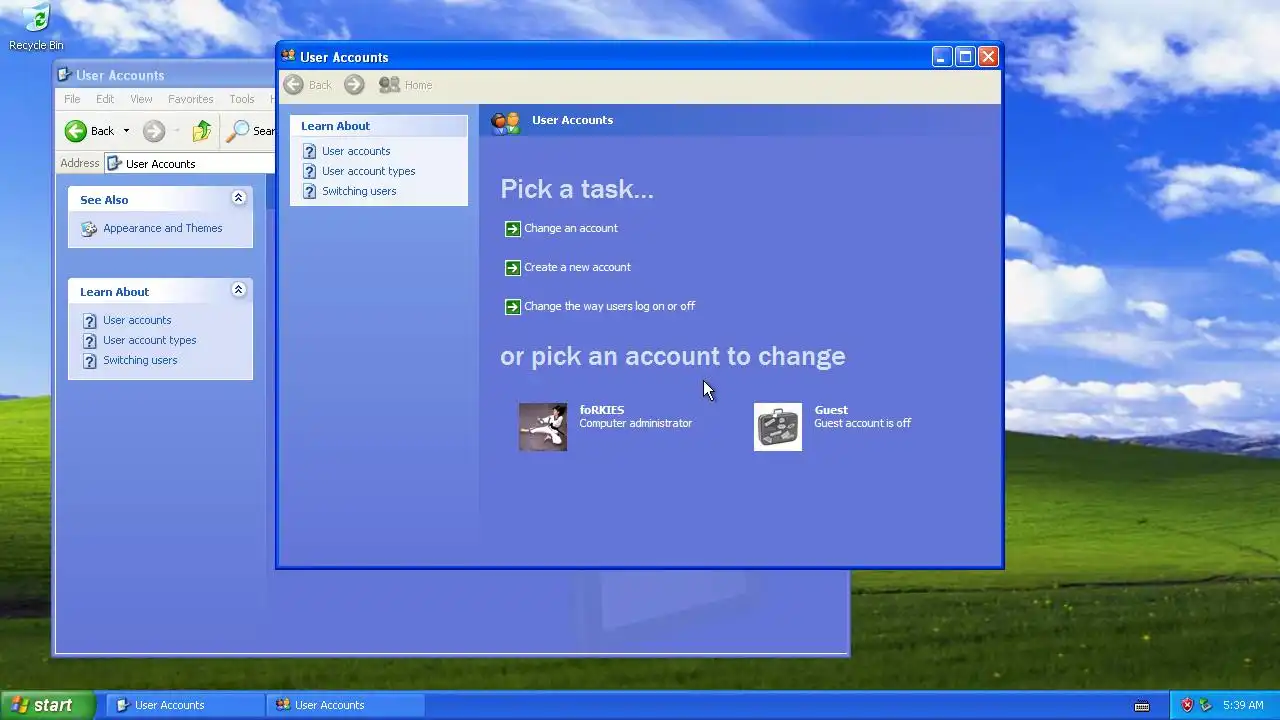
Task: Click green arrow beside Change an account
Action: (x=512, y=229)
